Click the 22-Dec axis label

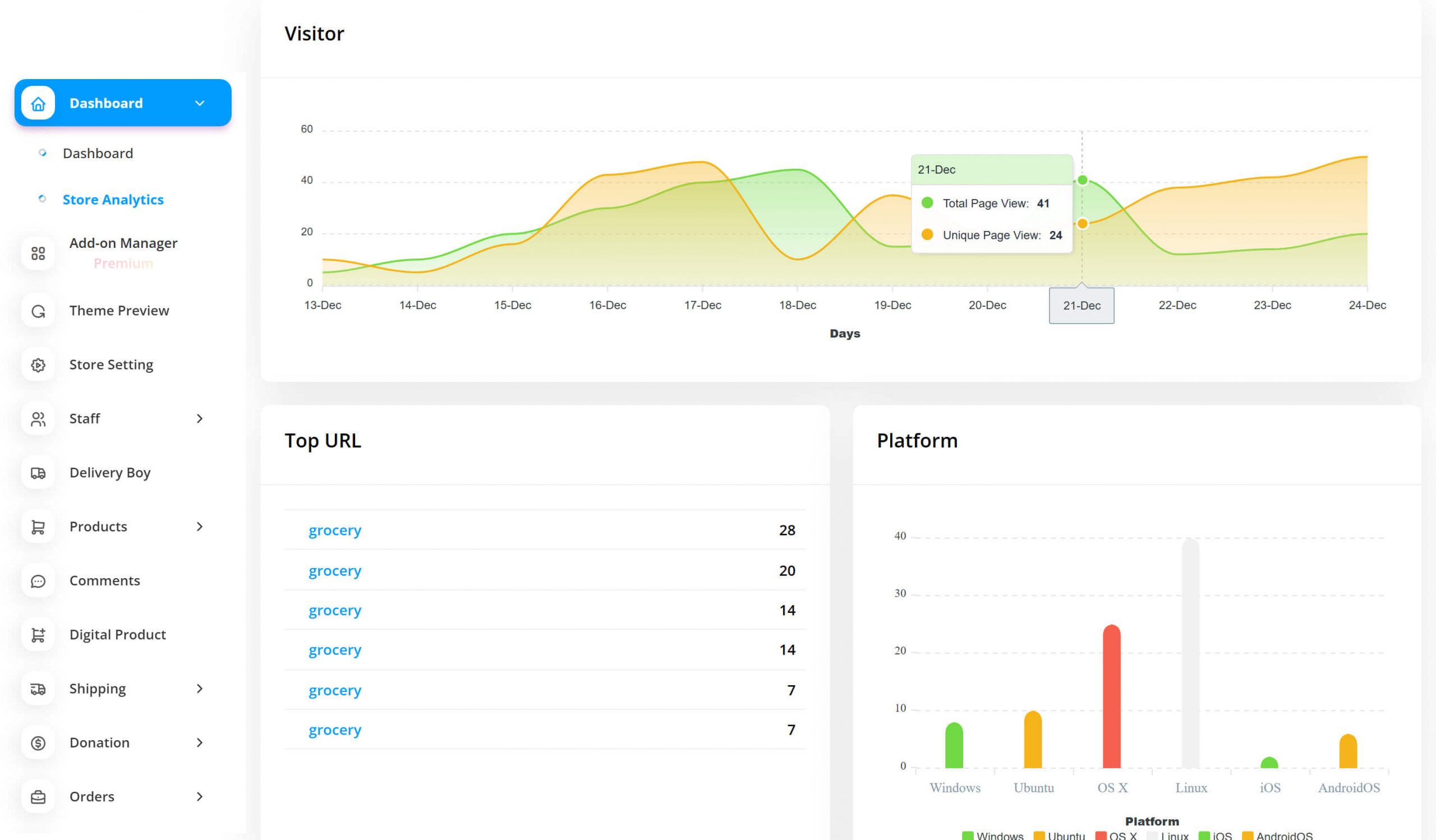1177,305
